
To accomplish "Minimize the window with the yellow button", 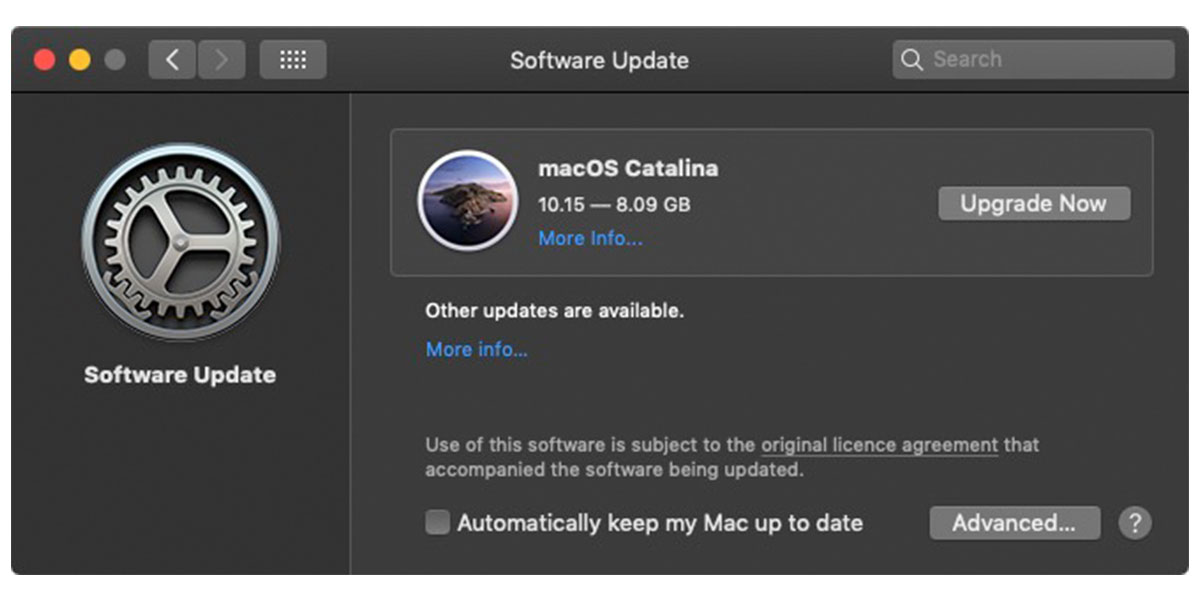I will pyautogui.click(x=80, y=60).
